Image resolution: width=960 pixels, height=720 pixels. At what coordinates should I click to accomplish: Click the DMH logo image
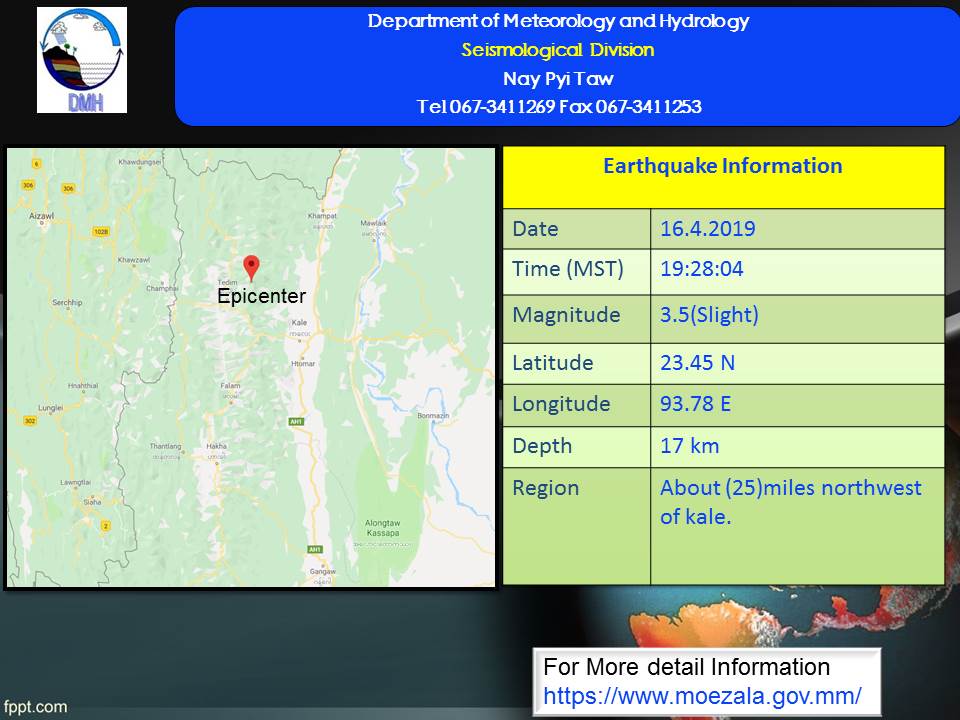point(82,60)
